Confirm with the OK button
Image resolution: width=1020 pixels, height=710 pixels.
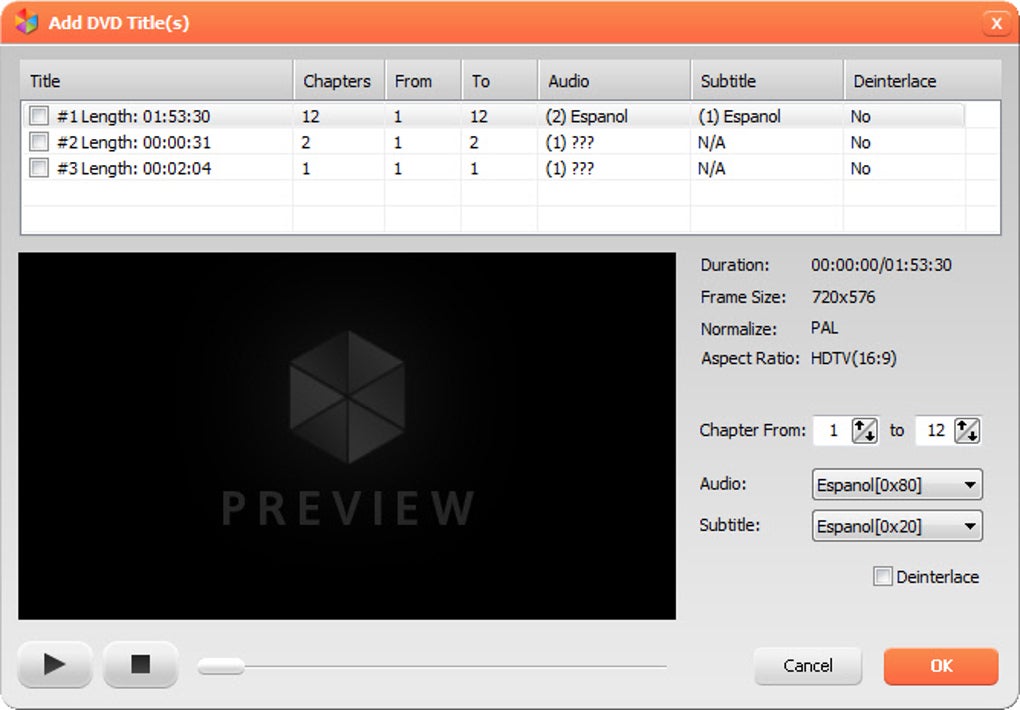pos(941,666)
